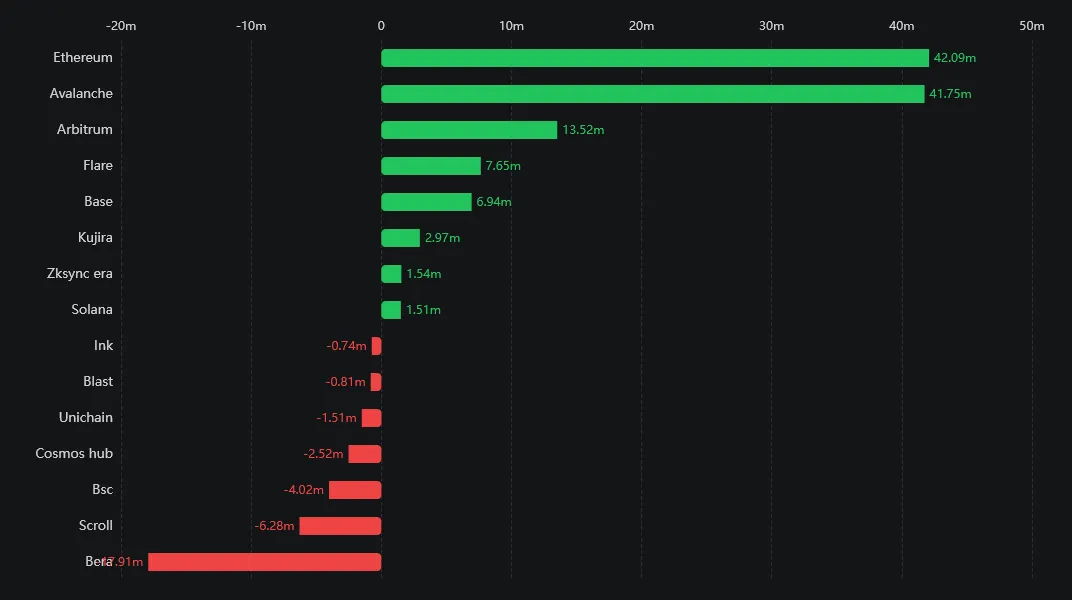
Task: Click the Zksync era axis label
Action: (x=80, y=274)
